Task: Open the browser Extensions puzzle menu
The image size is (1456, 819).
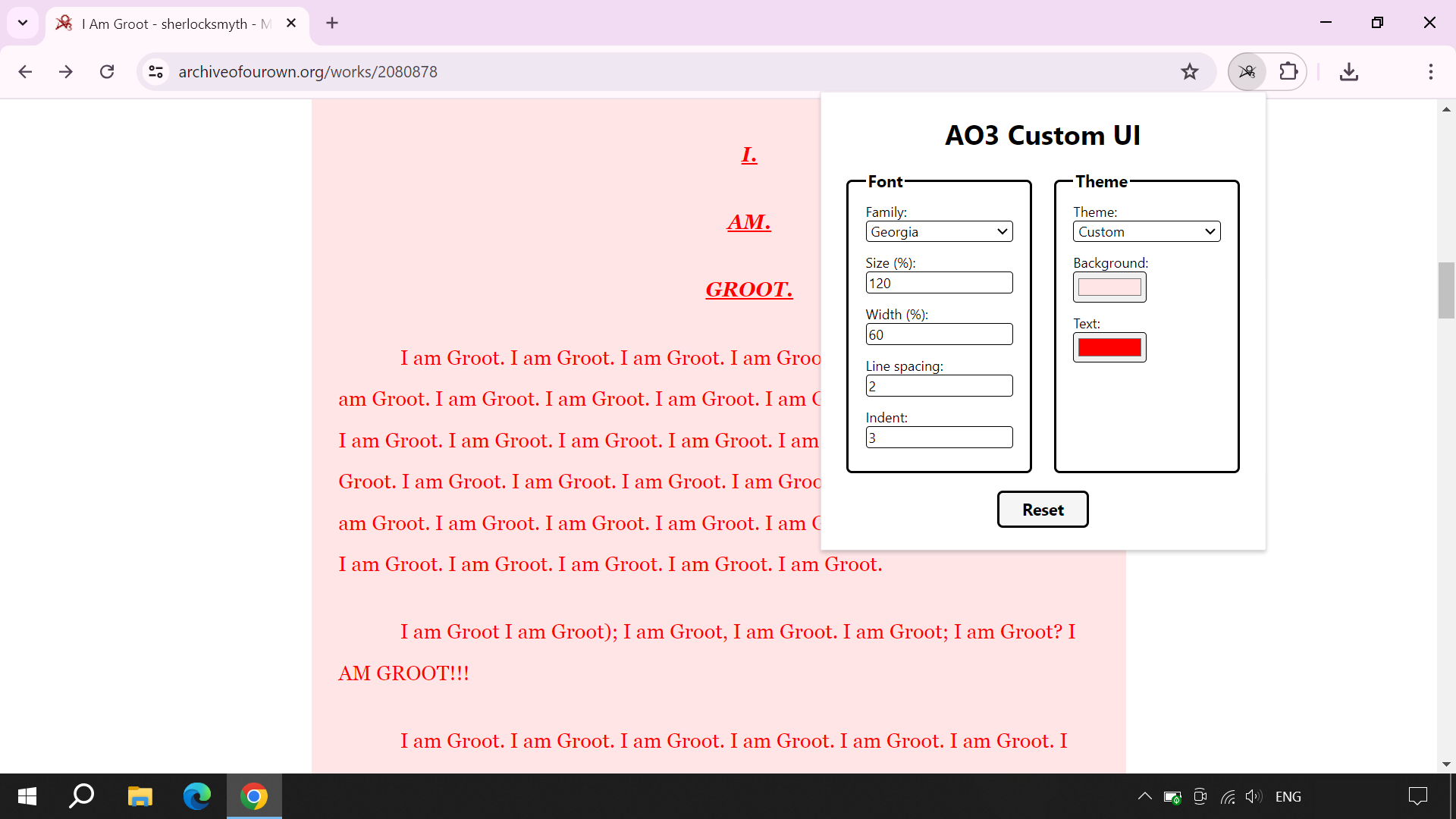Action: coord(1288,71)
